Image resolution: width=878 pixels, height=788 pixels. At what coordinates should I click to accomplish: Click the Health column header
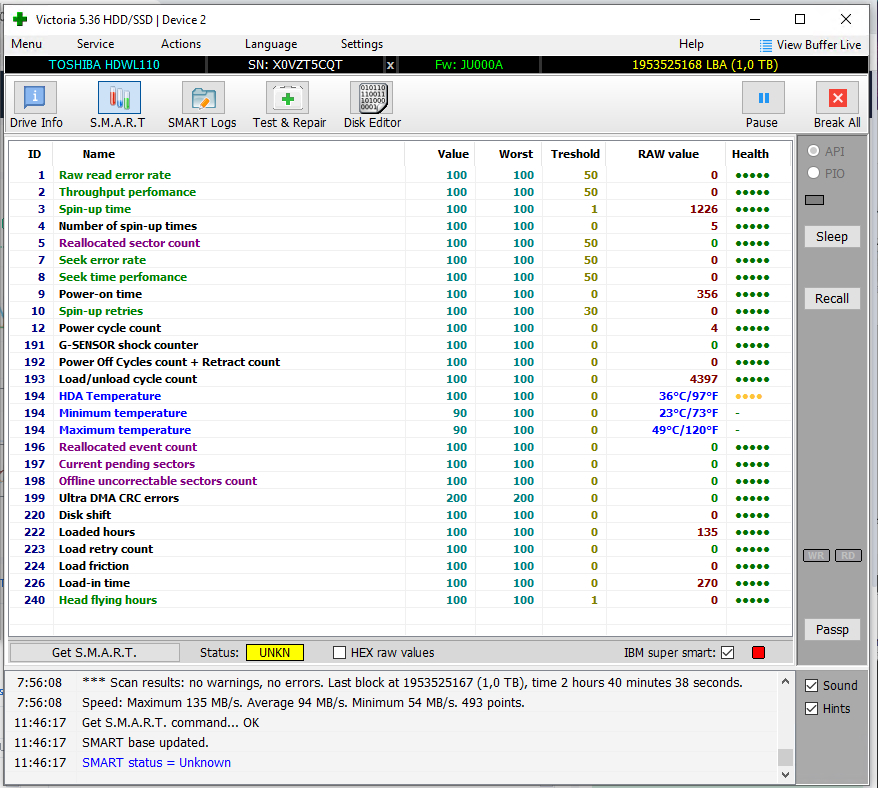click(750, 154)
